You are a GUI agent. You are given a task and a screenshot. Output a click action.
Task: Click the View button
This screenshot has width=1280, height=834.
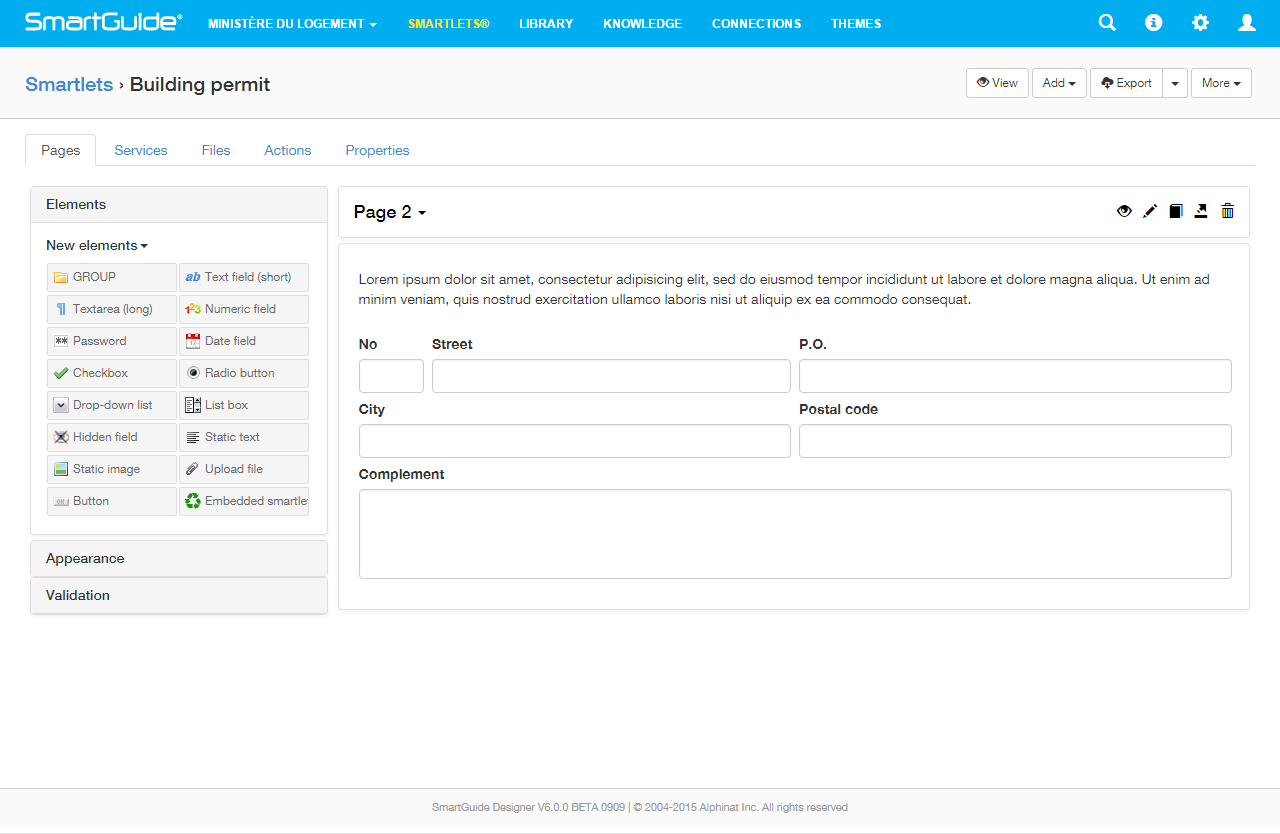pyautogui.click(x=996, y=83)
